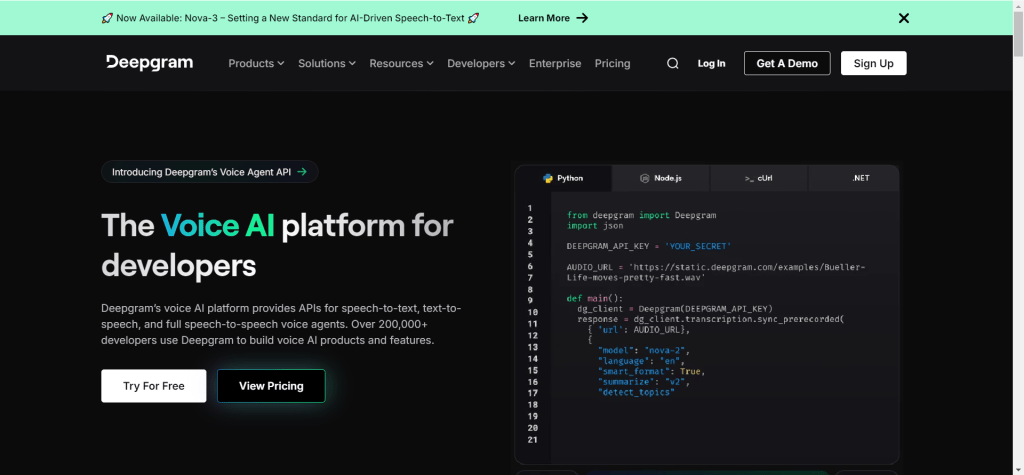
Task: Click the 'YOUR_SECRET' string in code
Action: pyautogui.click(x=697, y=246)
